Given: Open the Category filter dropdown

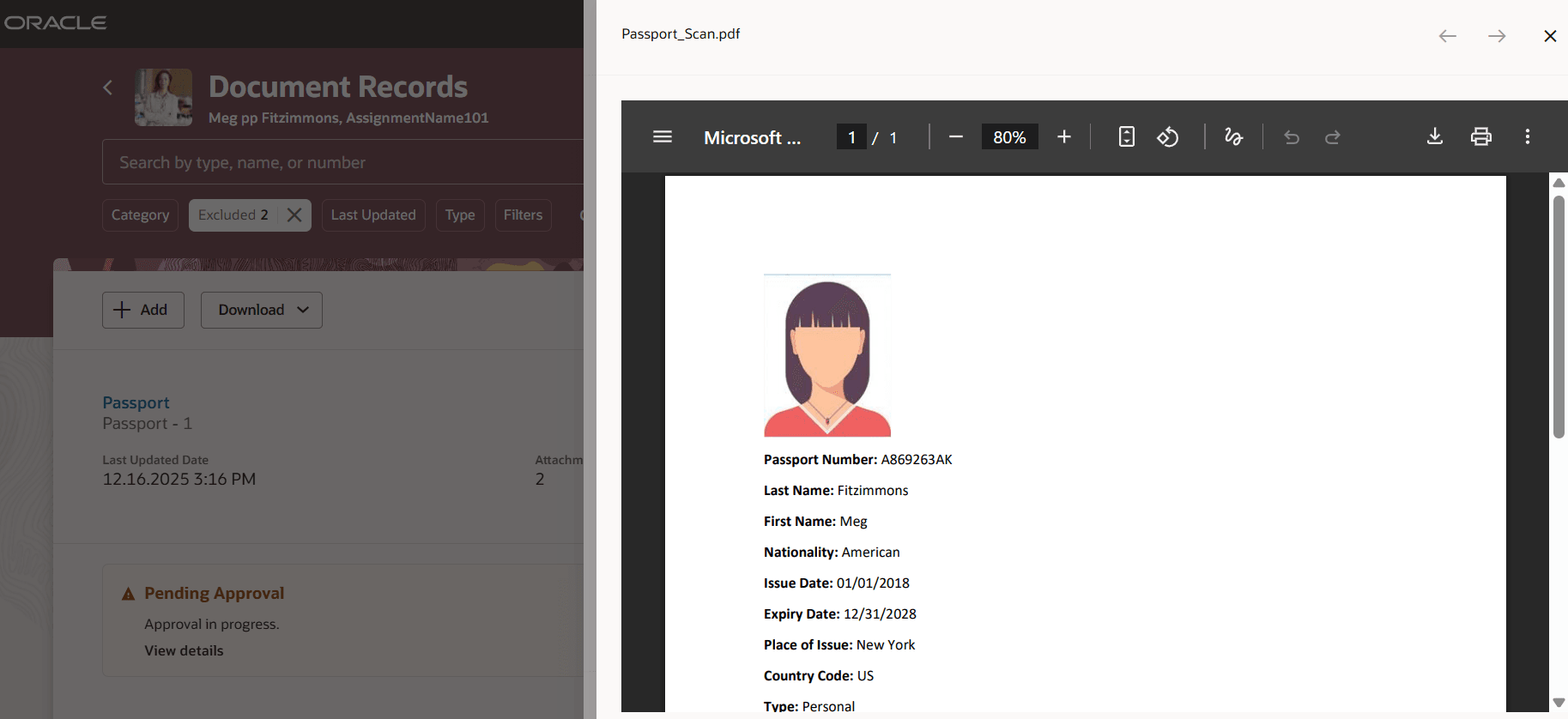Looking at the screenshot, I should point(140,215).
